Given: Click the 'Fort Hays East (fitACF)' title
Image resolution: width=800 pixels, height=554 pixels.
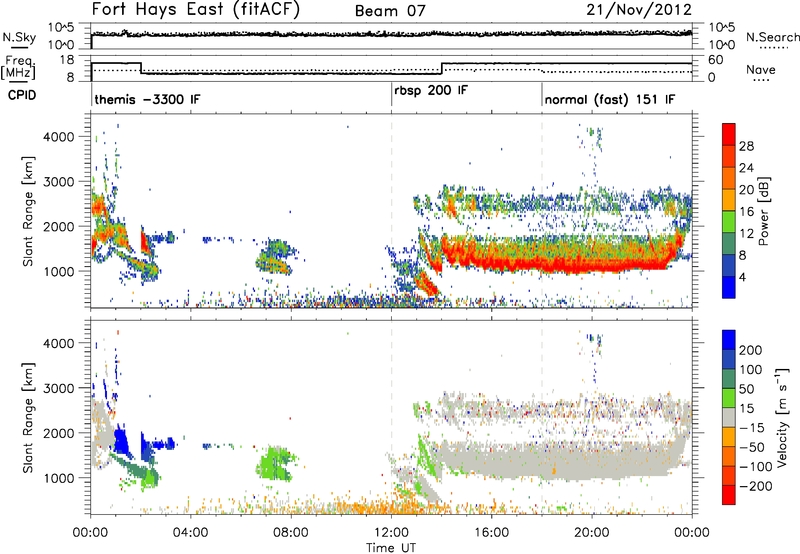Looking at the screenshot, I should point(196,9).
